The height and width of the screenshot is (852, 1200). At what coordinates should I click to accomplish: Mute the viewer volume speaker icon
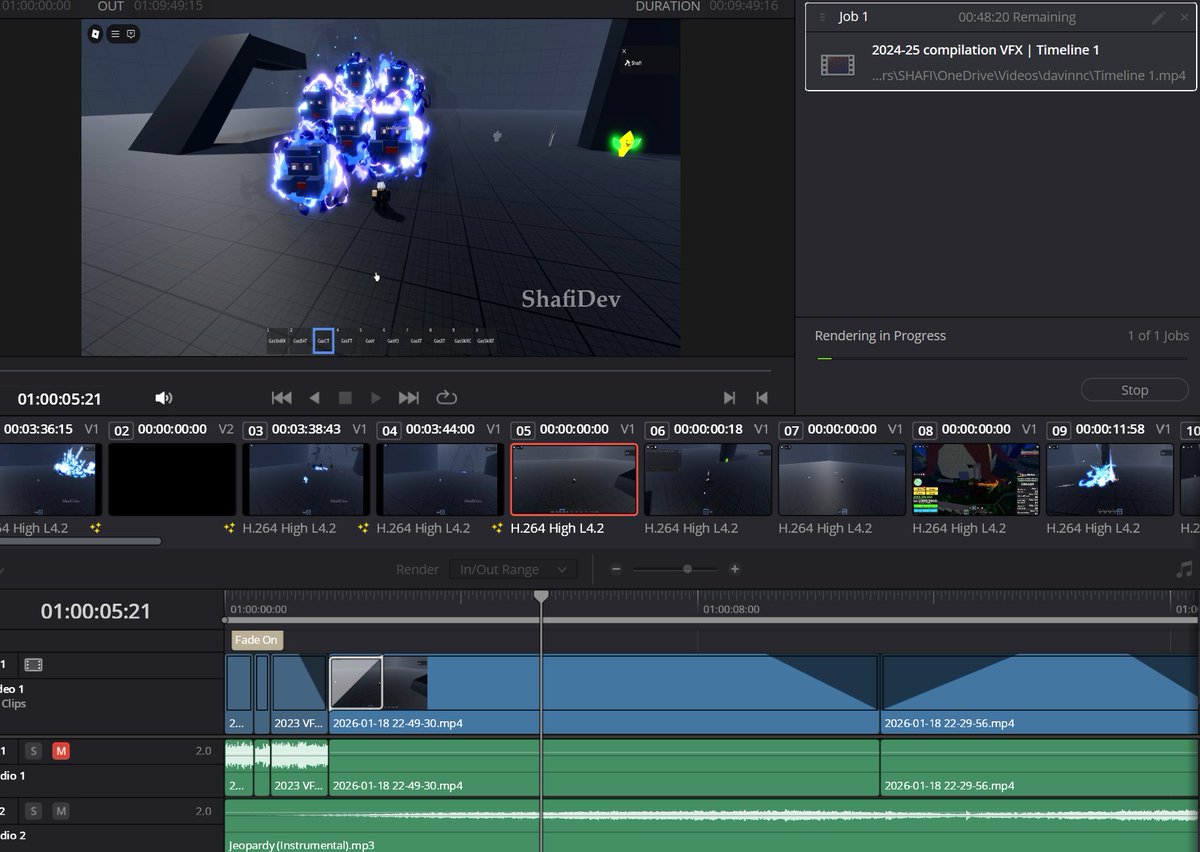164,398
